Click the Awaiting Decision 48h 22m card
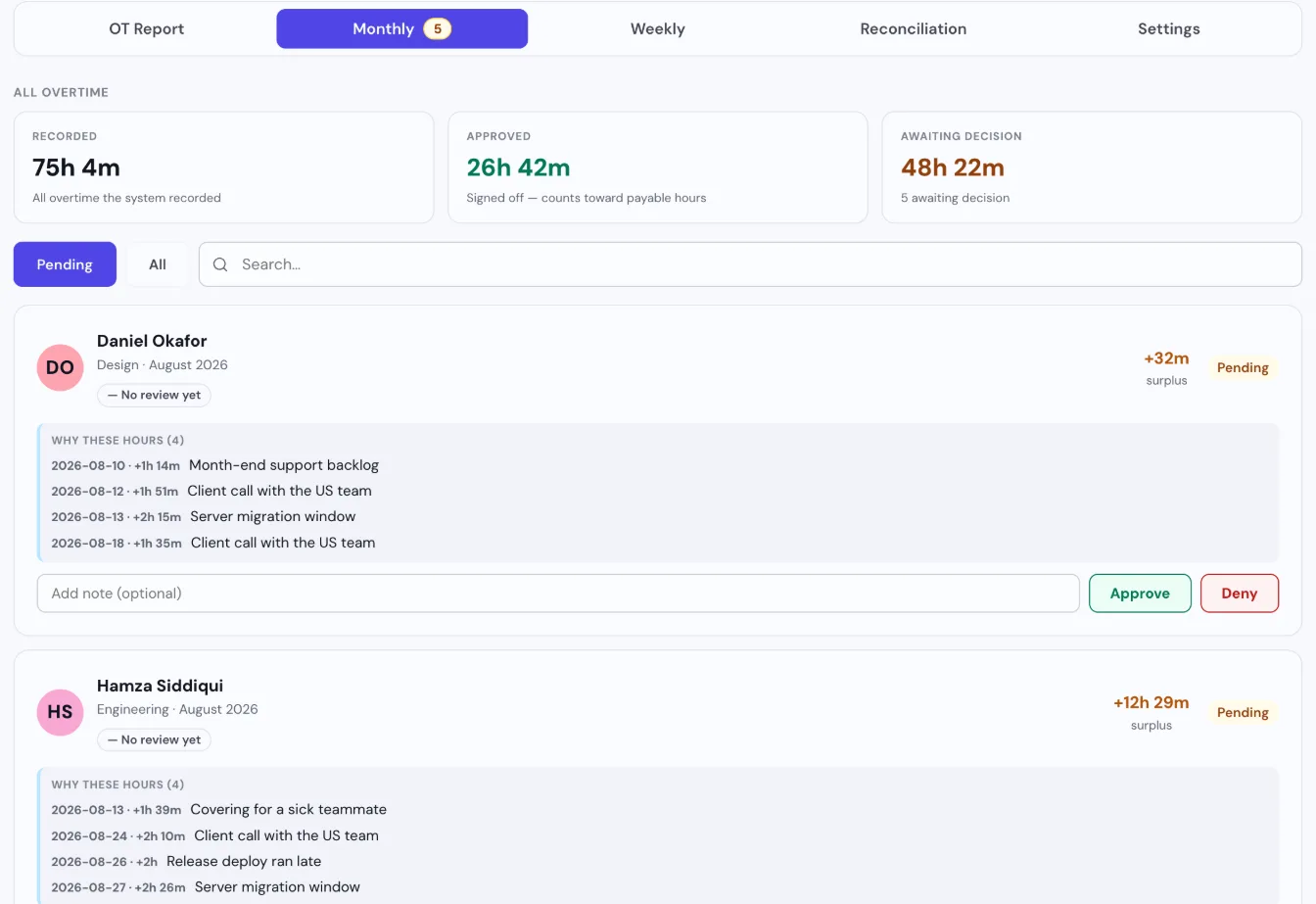 coord(1092,167)
